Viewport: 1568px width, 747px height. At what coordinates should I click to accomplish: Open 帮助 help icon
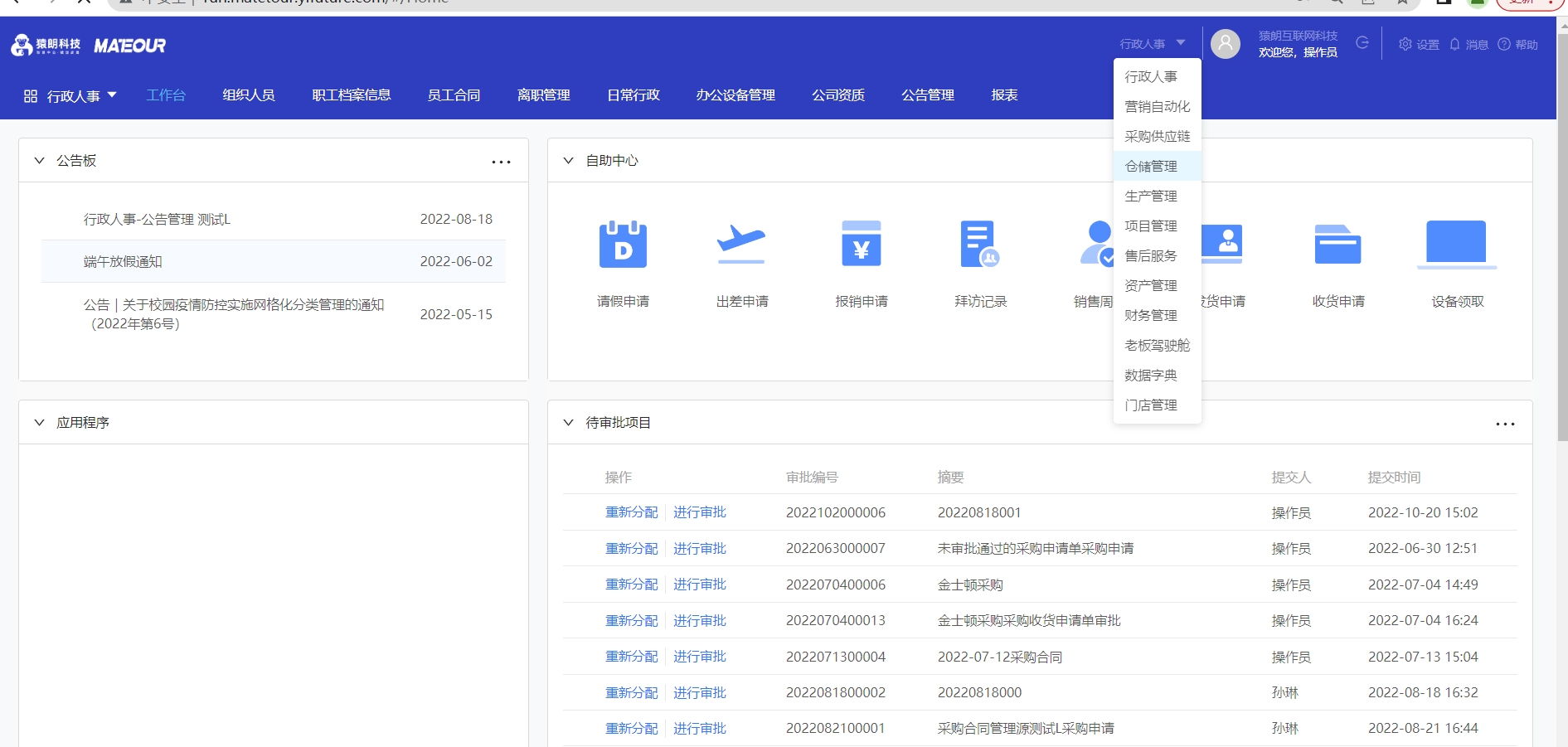pyautogui.click(x=1517, y=45)
